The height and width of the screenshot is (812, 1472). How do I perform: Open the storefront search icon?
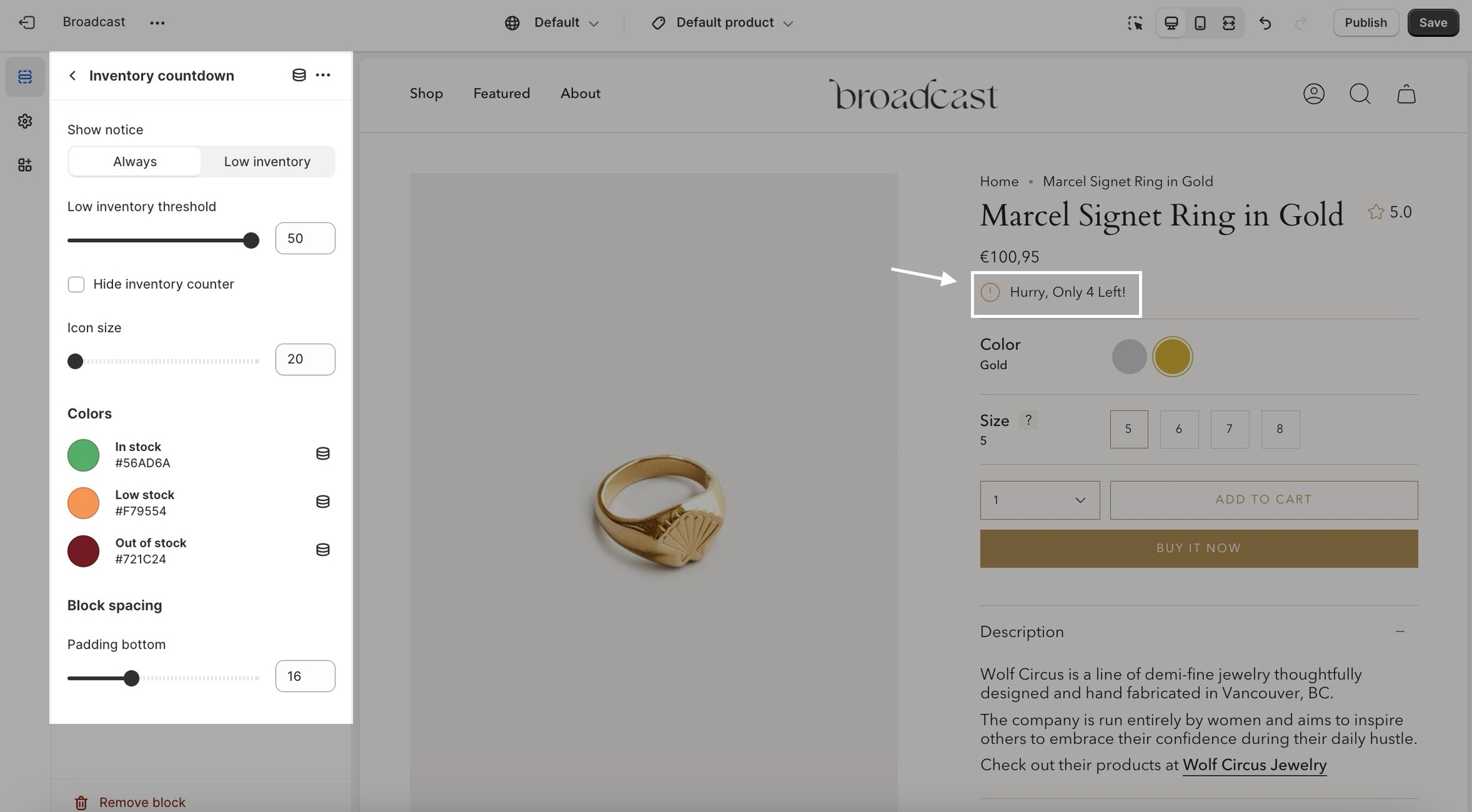1360,94
